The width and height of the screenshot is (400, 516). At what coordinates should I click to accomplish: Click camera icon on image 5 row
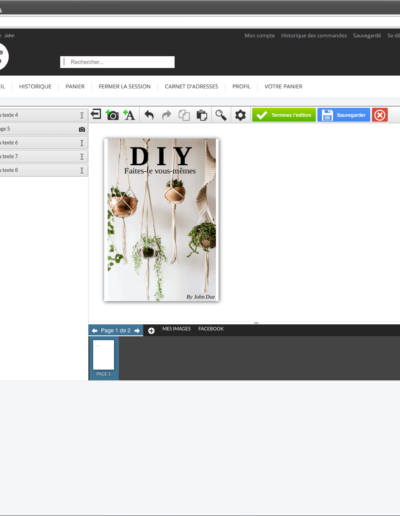pos(82,129)
